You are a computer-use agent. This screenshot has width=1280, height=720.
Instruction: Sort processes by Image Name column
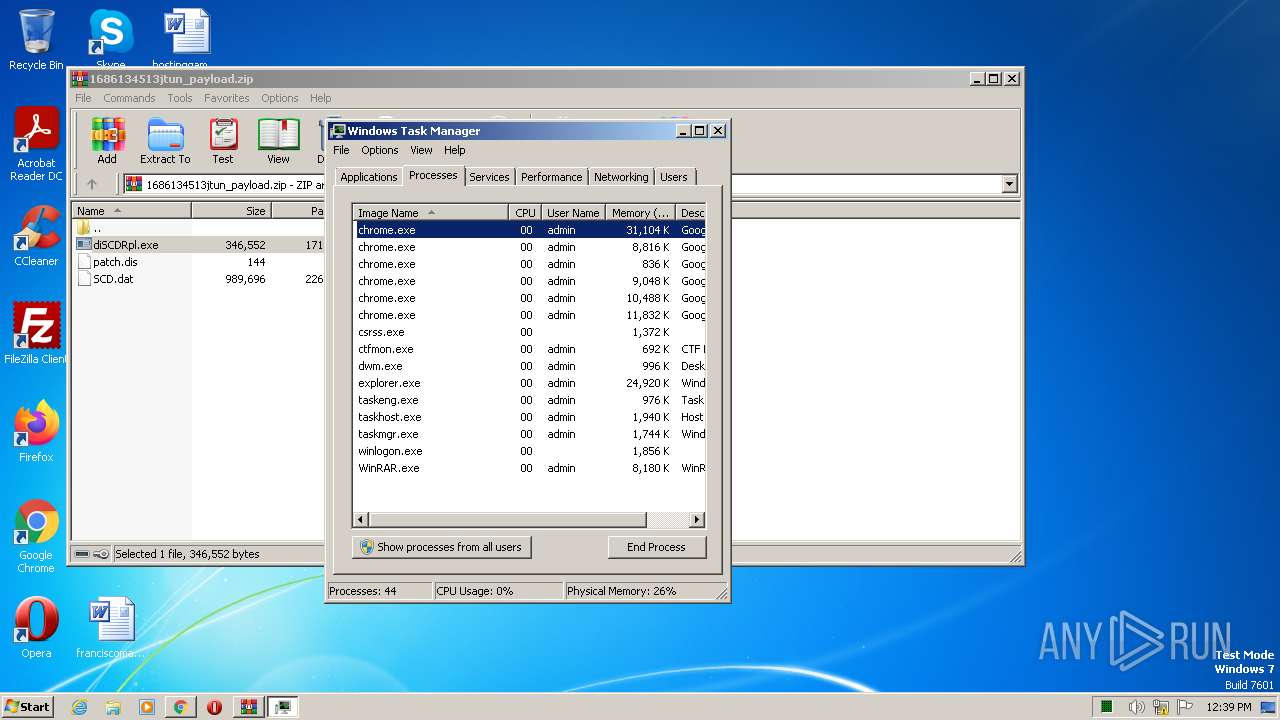click(430, 213)
